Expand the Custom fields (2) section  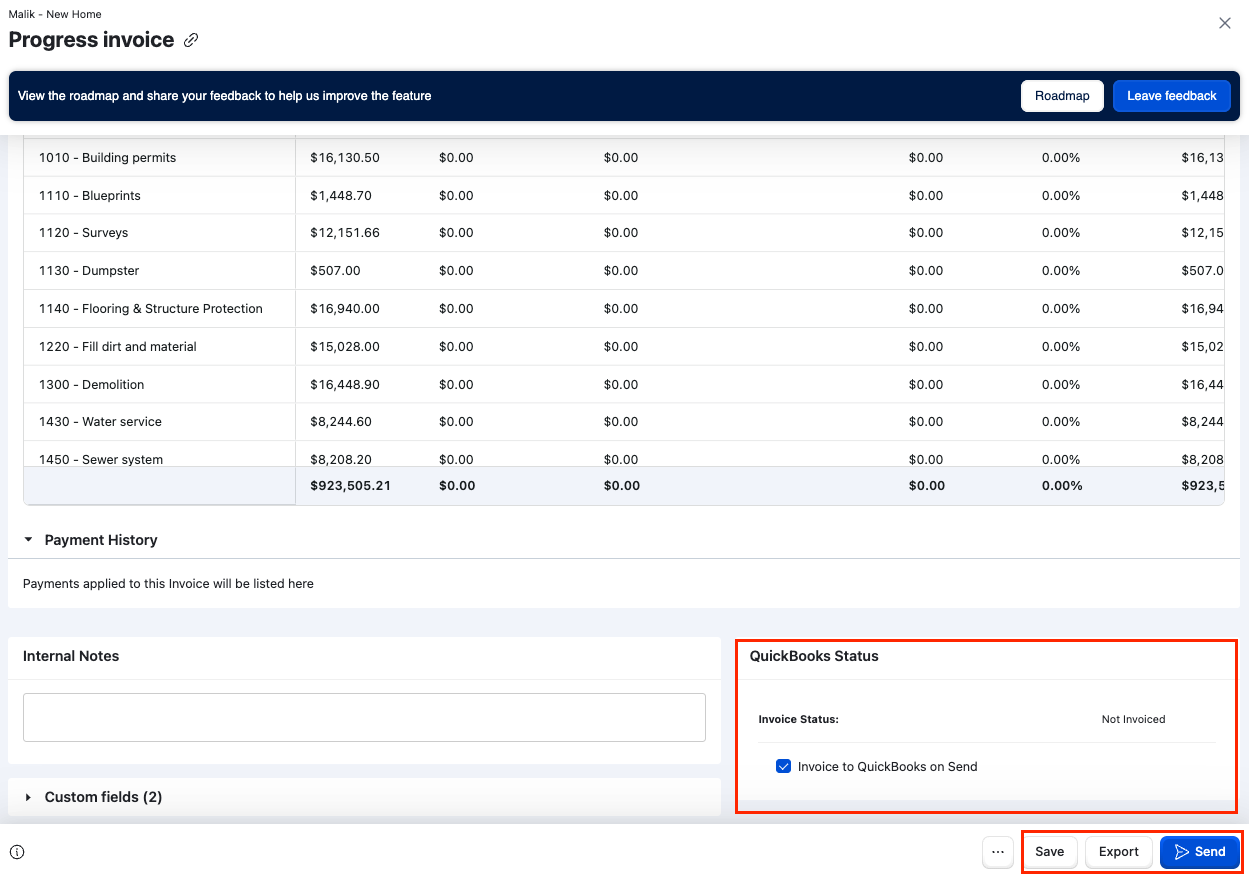[x=29, y=797]
